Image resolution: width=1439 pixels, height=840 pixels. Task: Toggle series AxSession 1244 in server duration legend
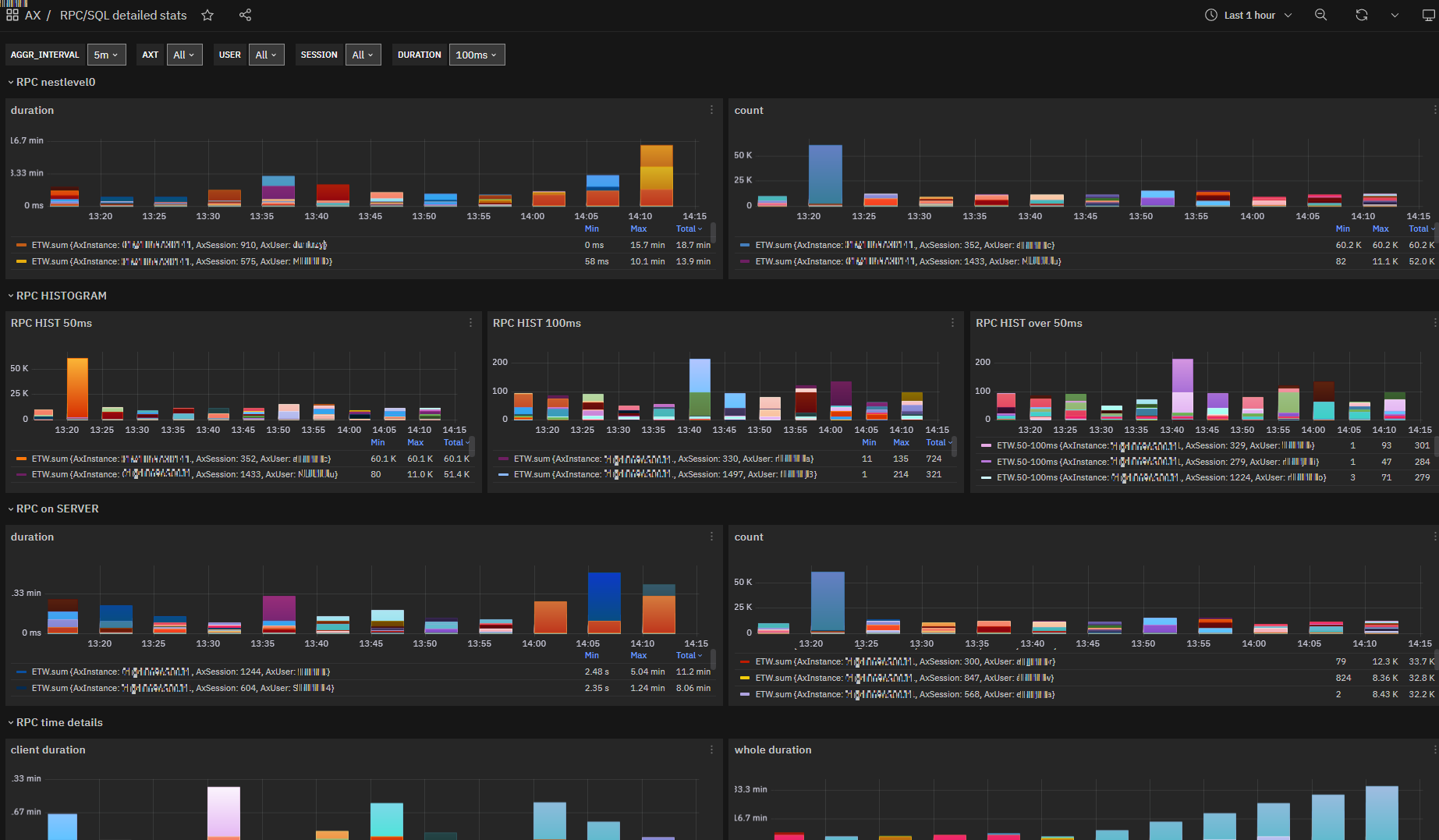181,672
